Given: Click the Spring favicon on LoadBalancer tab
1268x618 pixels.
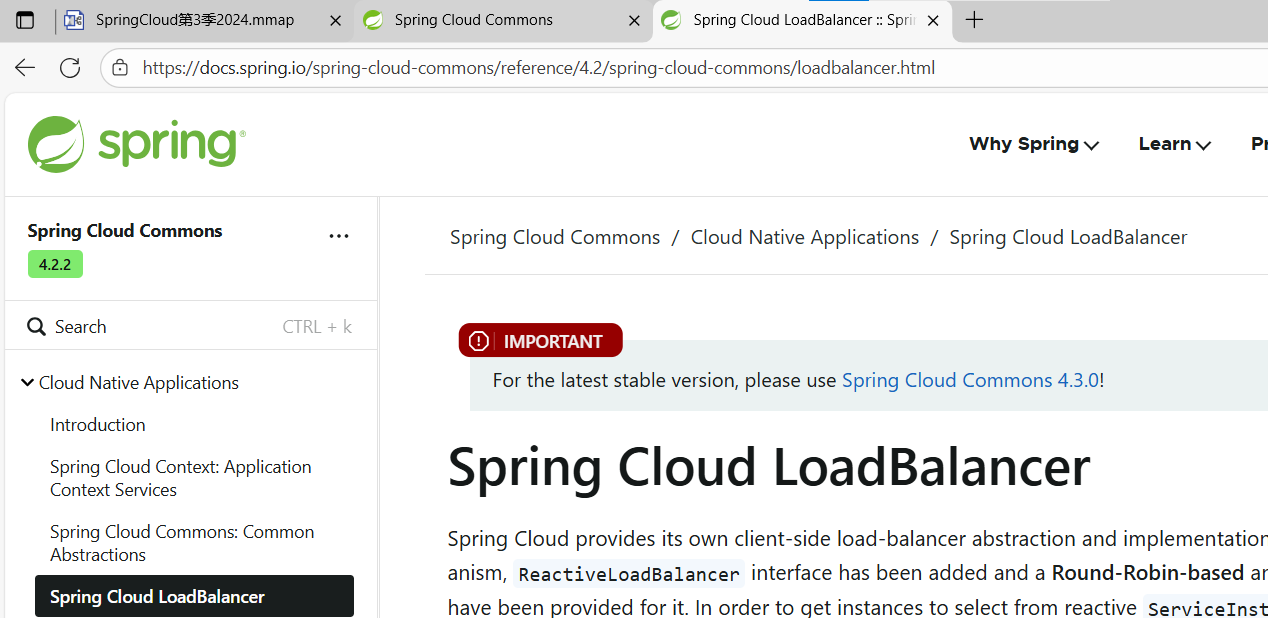Looking at the screenshot, I should point(672,20).
